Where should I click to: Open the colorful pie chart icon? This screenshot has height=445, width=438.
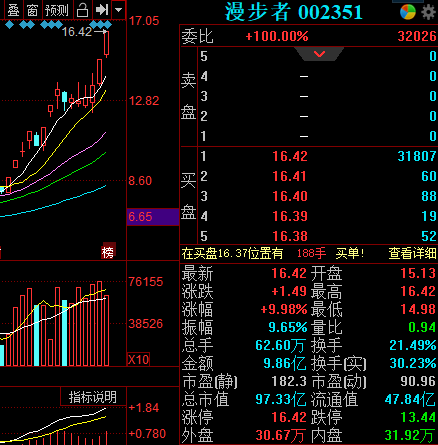(x=408, y=12)
